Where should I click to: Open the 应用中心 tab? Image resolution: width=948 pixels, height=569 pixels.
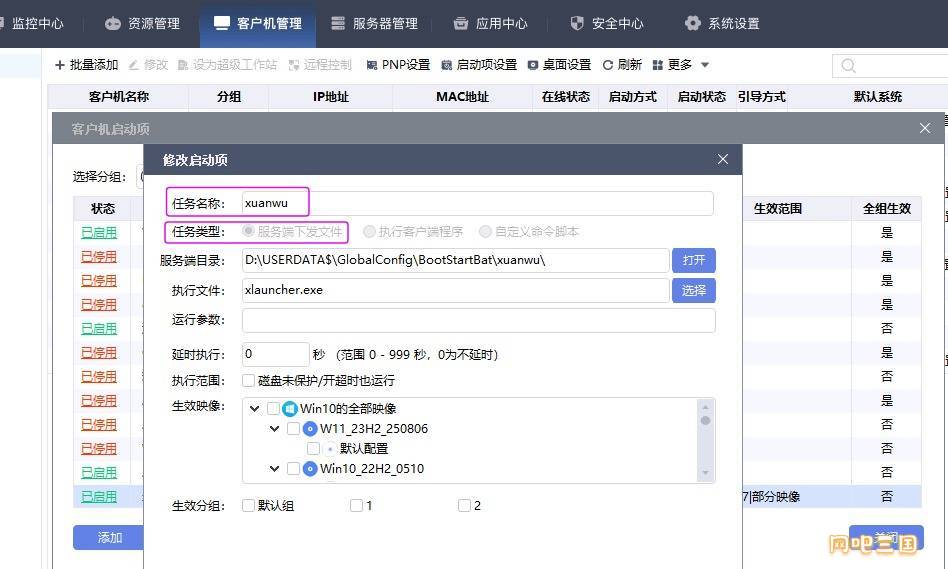[490, 24]
